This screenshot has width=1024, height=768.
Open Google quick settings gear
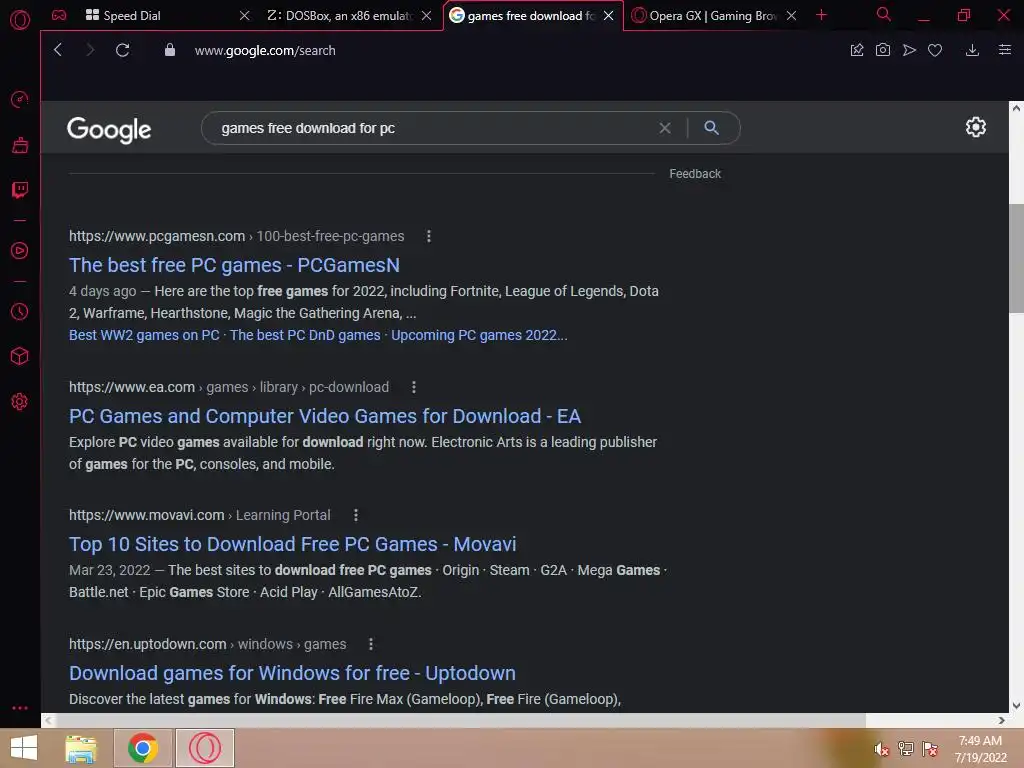click(x=976, y=127)
